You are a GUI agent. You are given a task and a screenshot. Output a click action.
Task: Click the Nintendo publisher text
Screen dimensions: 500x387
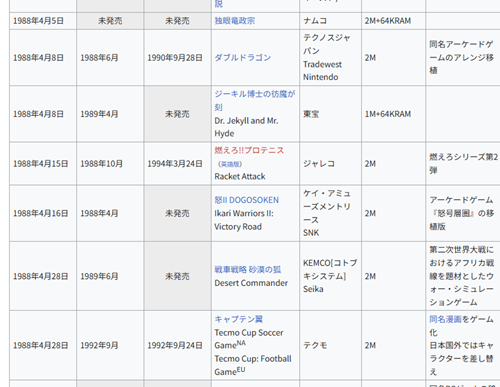coord(320,77)
